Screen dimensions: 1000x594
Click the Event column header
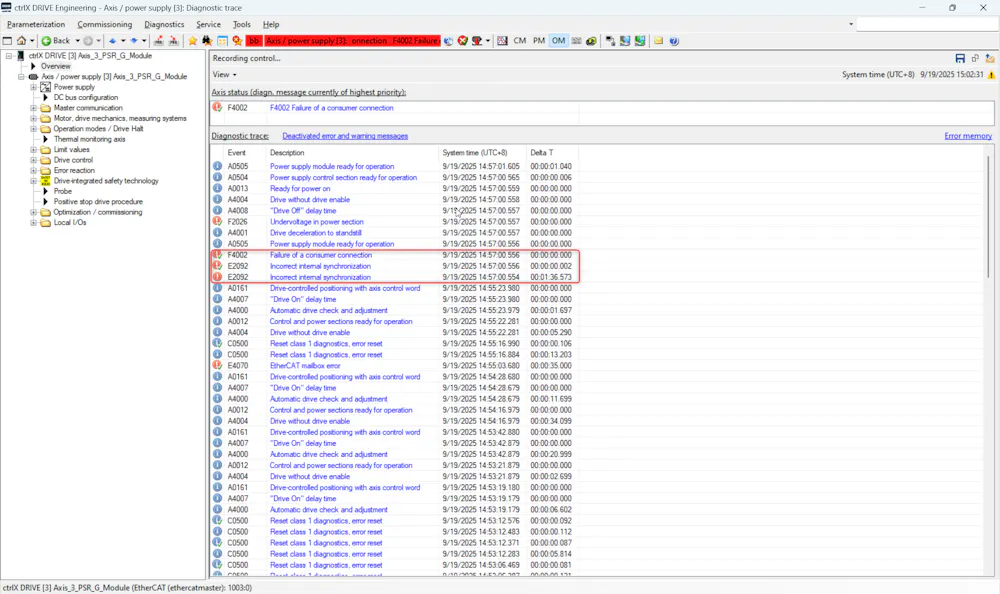(x=237, y=152)
